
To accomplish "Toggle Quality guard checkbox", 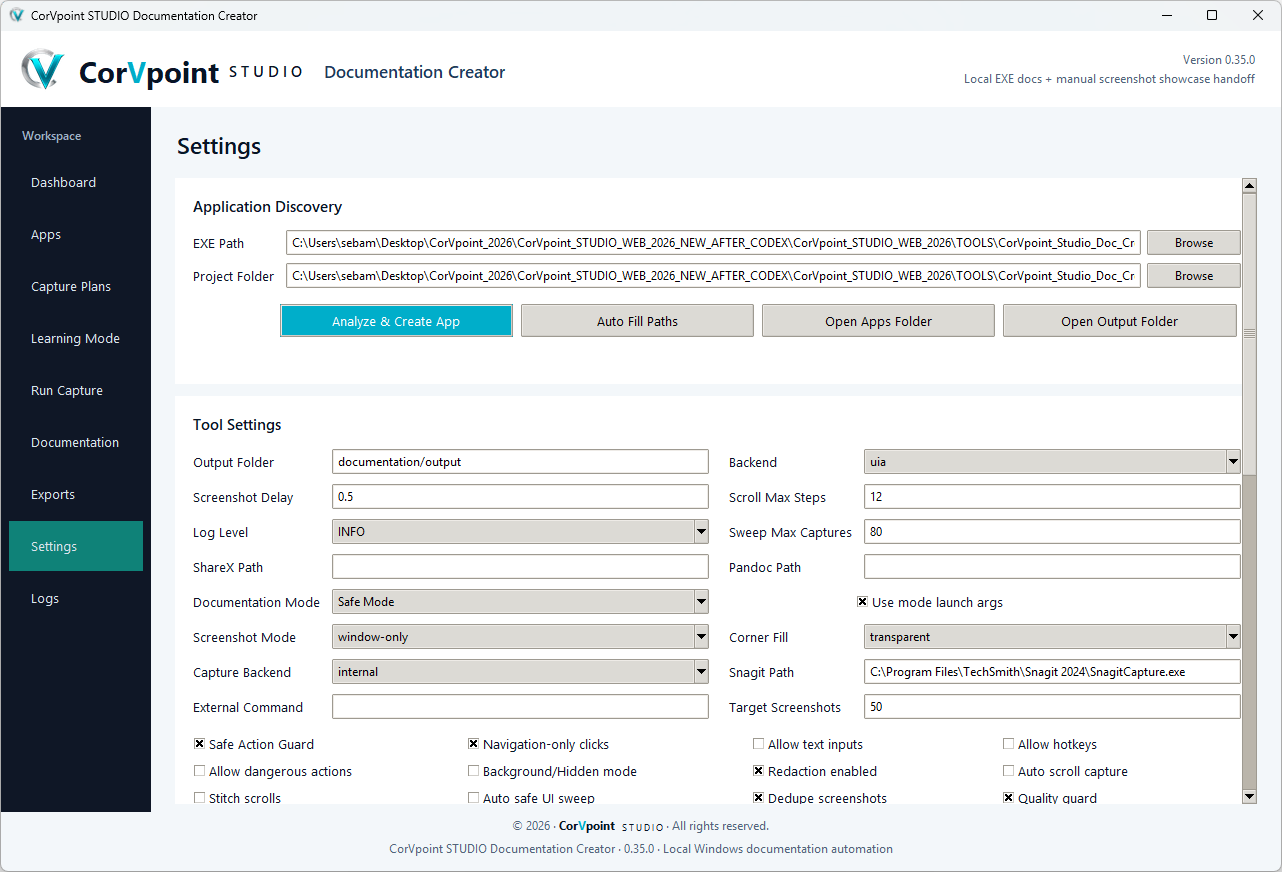I will [x=1008, y=798].
